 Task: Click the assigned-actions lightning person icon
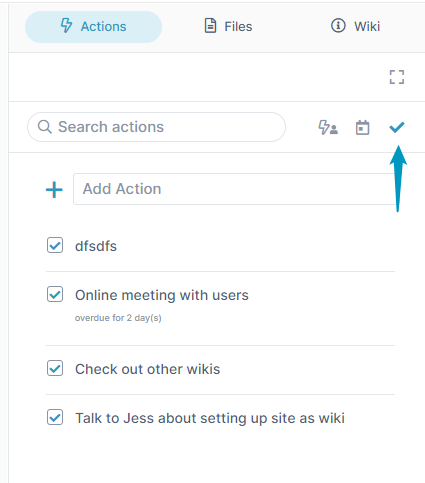(x=328, y=127)
